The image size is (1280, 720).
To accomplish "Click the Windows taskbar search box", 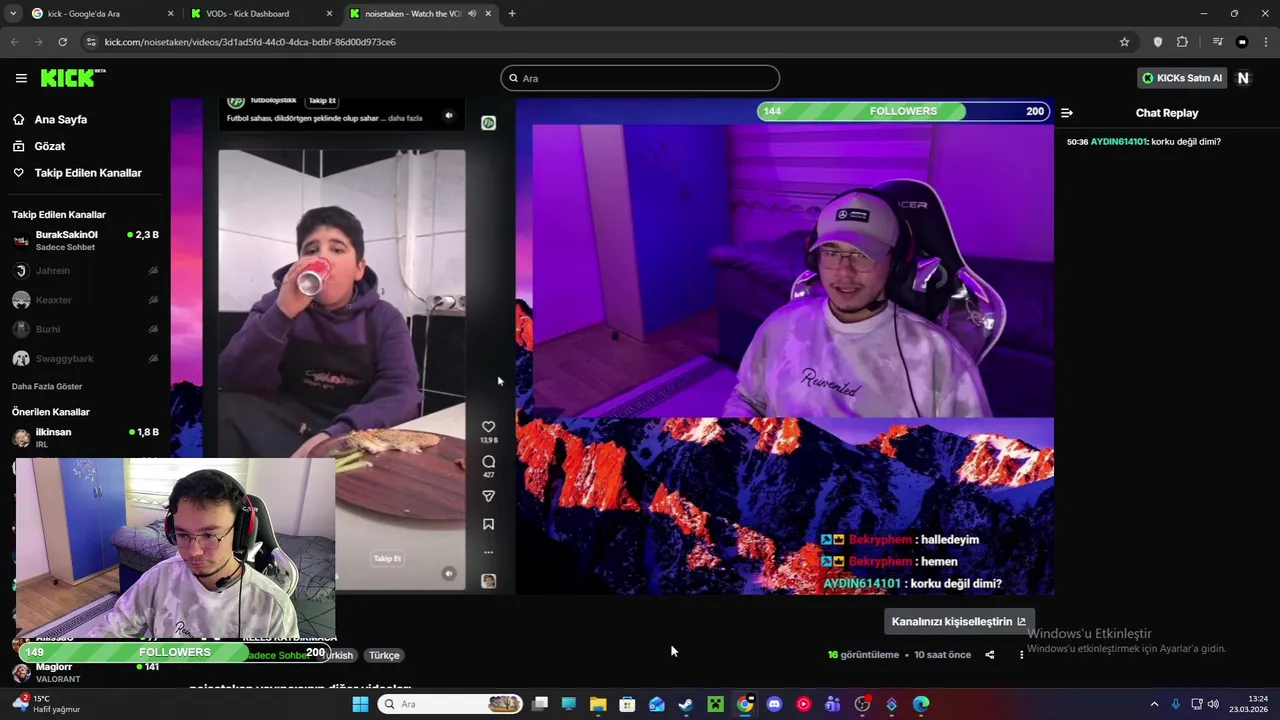I will point(452,704).
